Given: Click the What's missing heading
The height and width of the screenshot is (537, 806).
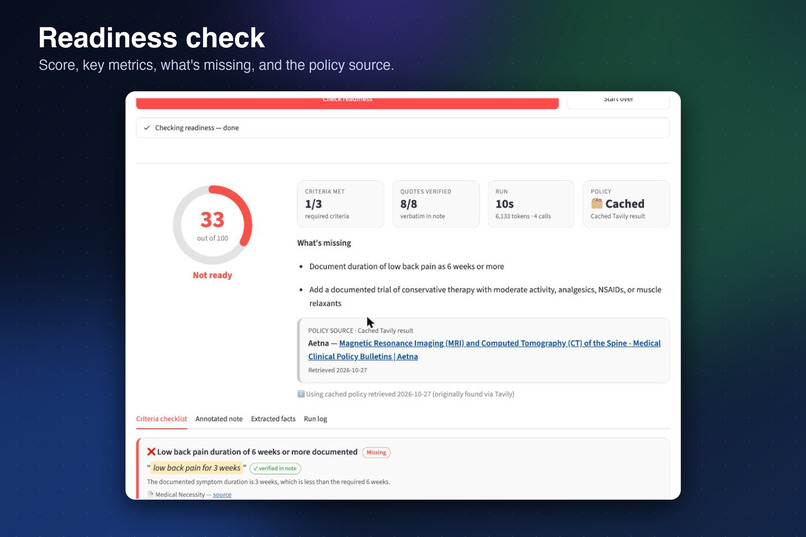Looking at the screenshot, I should coord(324,243).
